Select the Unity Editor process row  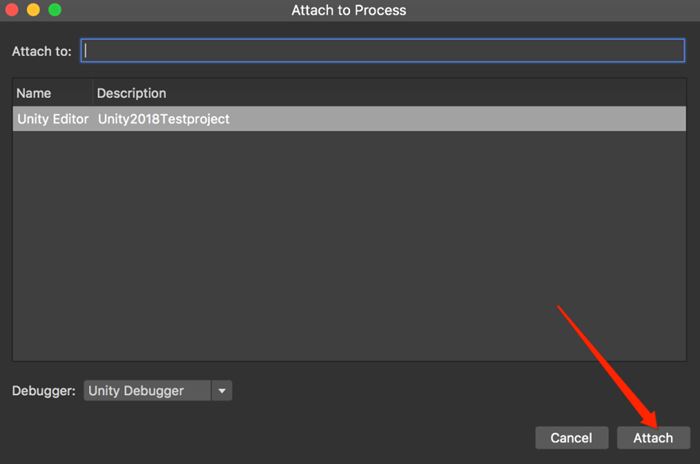point(54,119)
